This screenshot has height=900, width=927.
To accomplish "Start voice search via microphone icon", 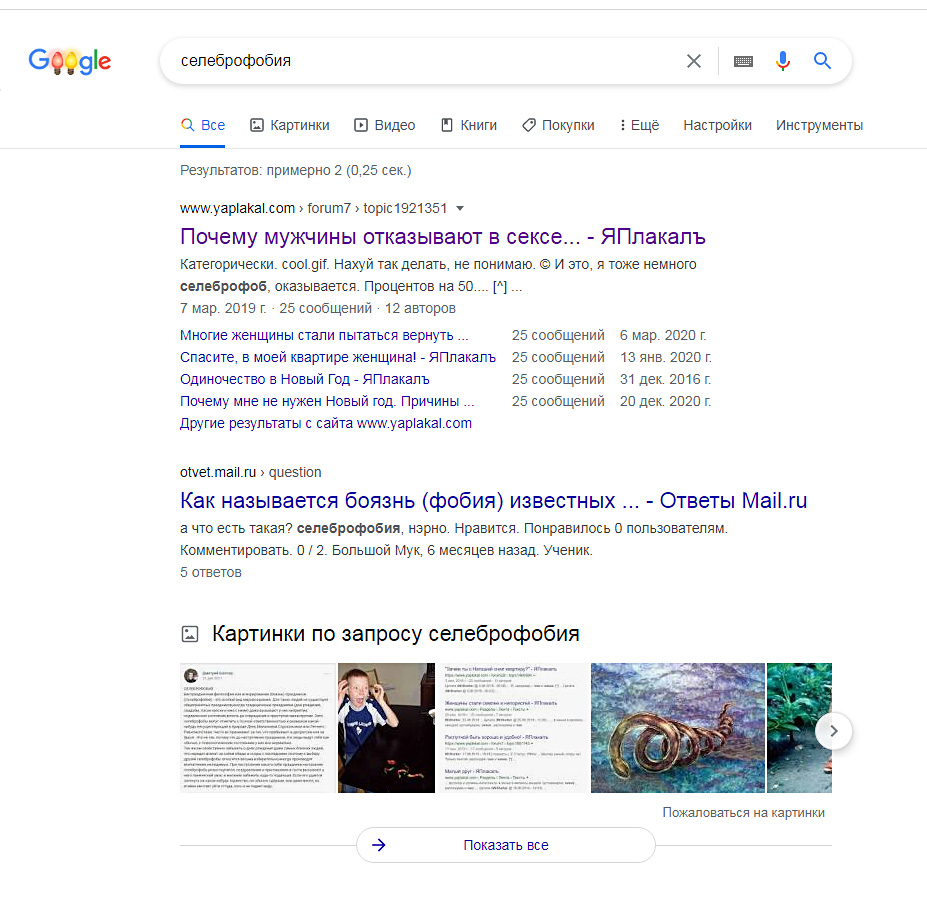I will [x=783, y=61].
